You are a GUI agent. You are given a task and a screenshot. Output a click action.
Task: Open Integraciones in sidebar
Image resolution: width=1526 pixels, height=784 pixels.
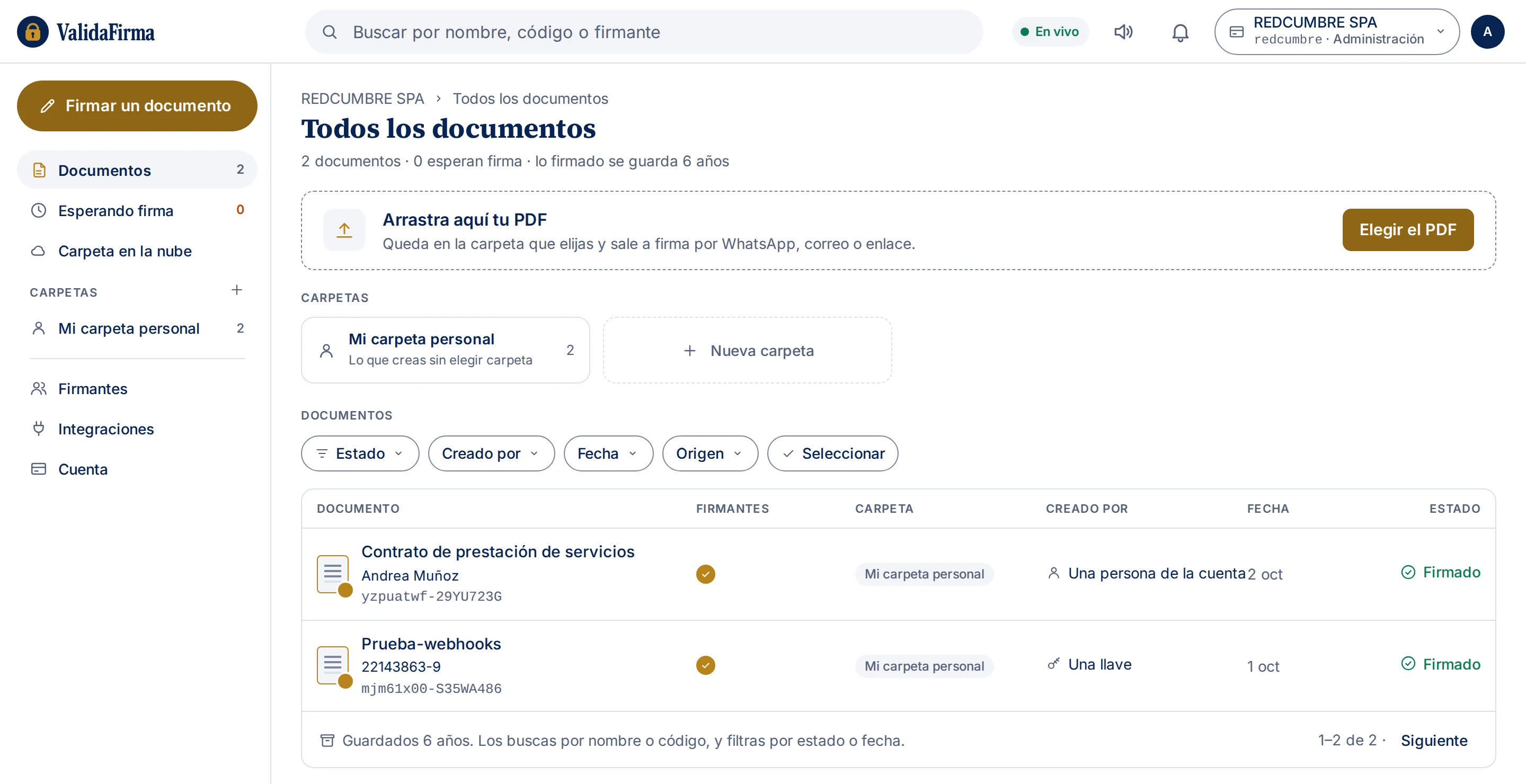tap(137, 429)
